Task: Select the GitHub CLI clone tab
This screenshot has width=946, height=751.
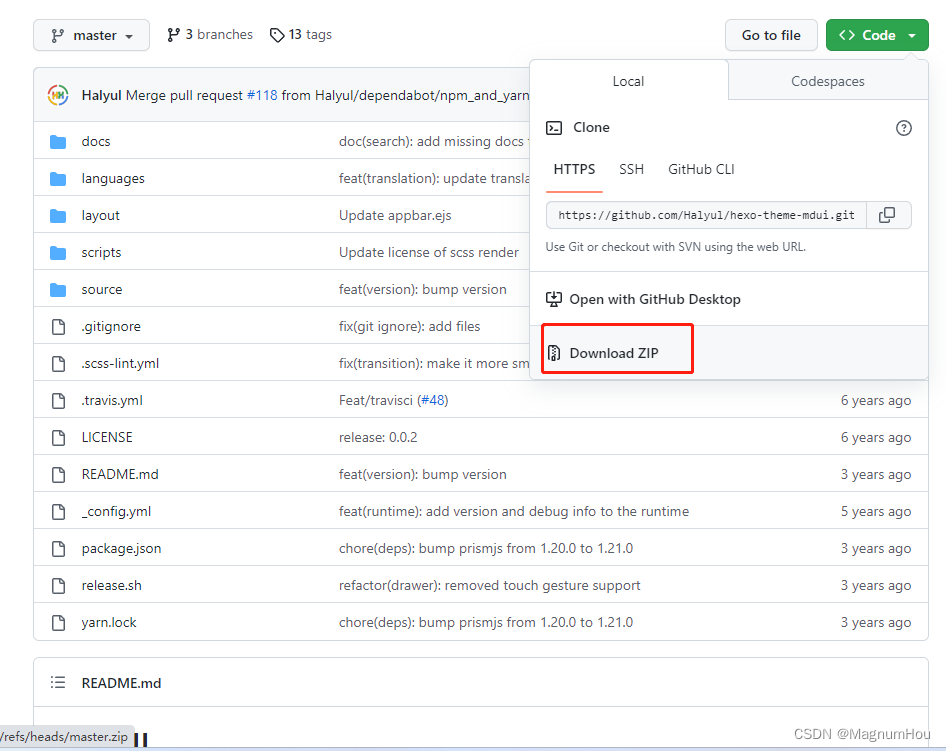Action: pyautogui.click(x=701, y=169)
